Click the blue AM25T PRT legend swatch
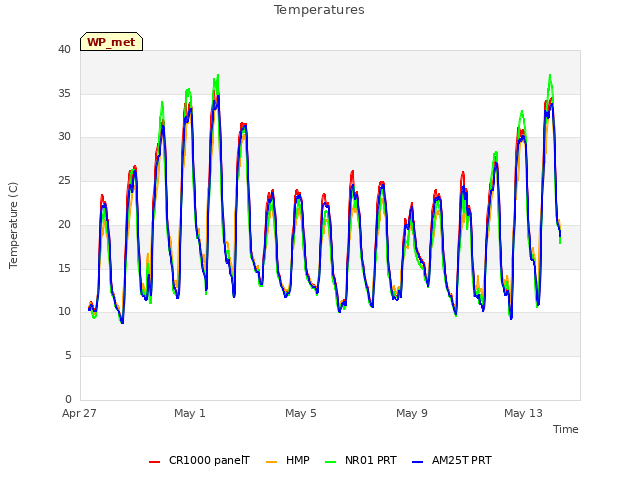The image size is (640, 480). click(418, 462)
